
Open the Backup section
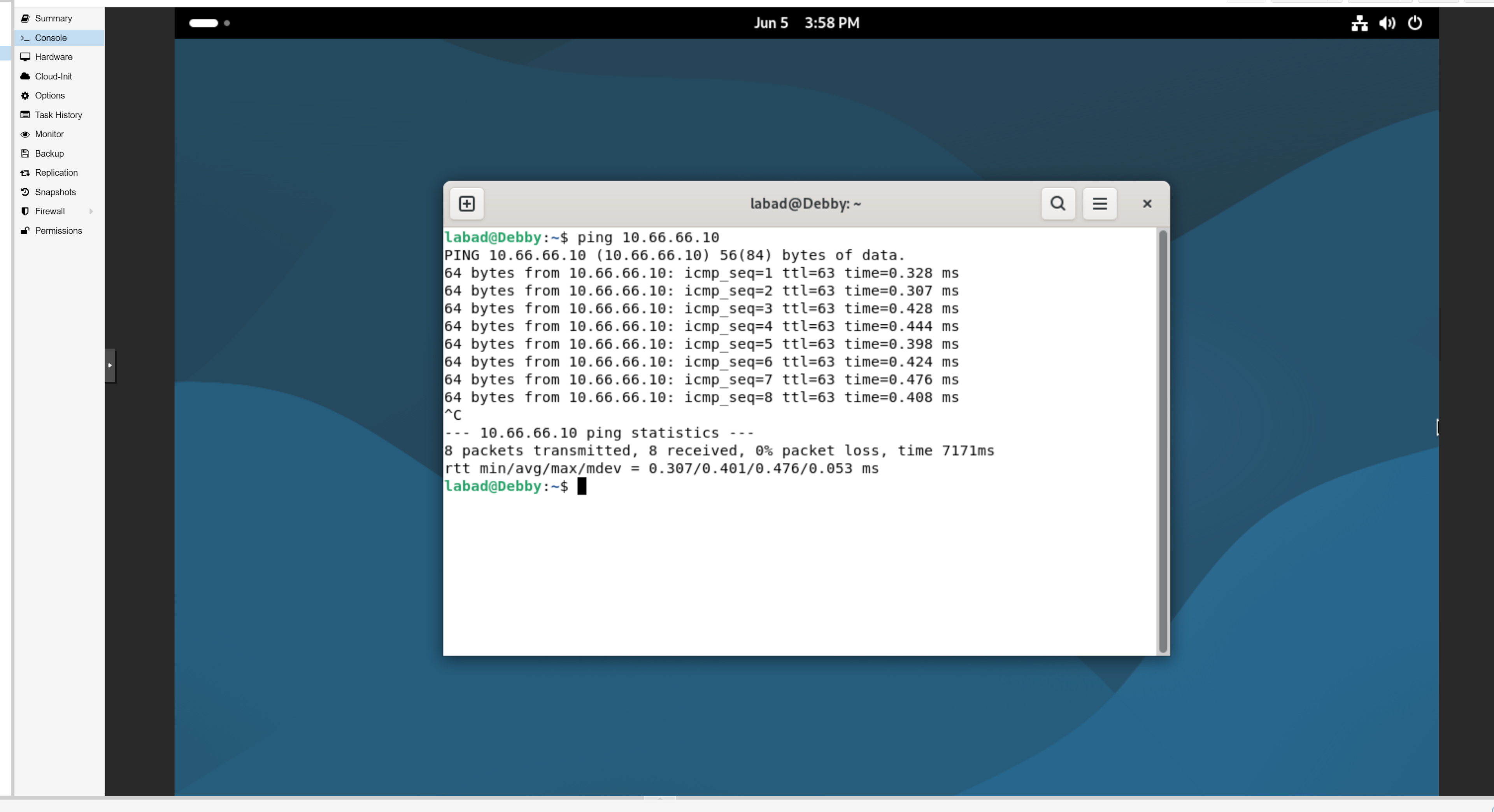point(59,154)
